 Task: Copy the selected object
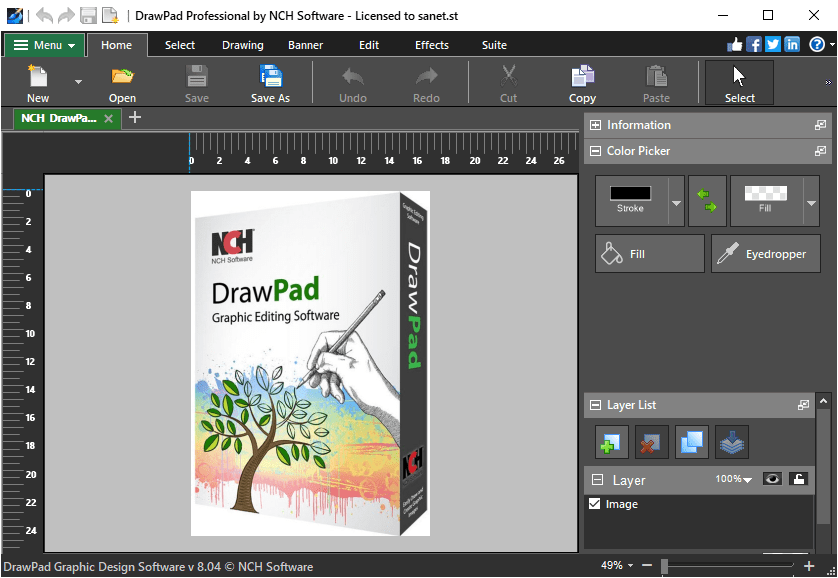click(582, 83)
